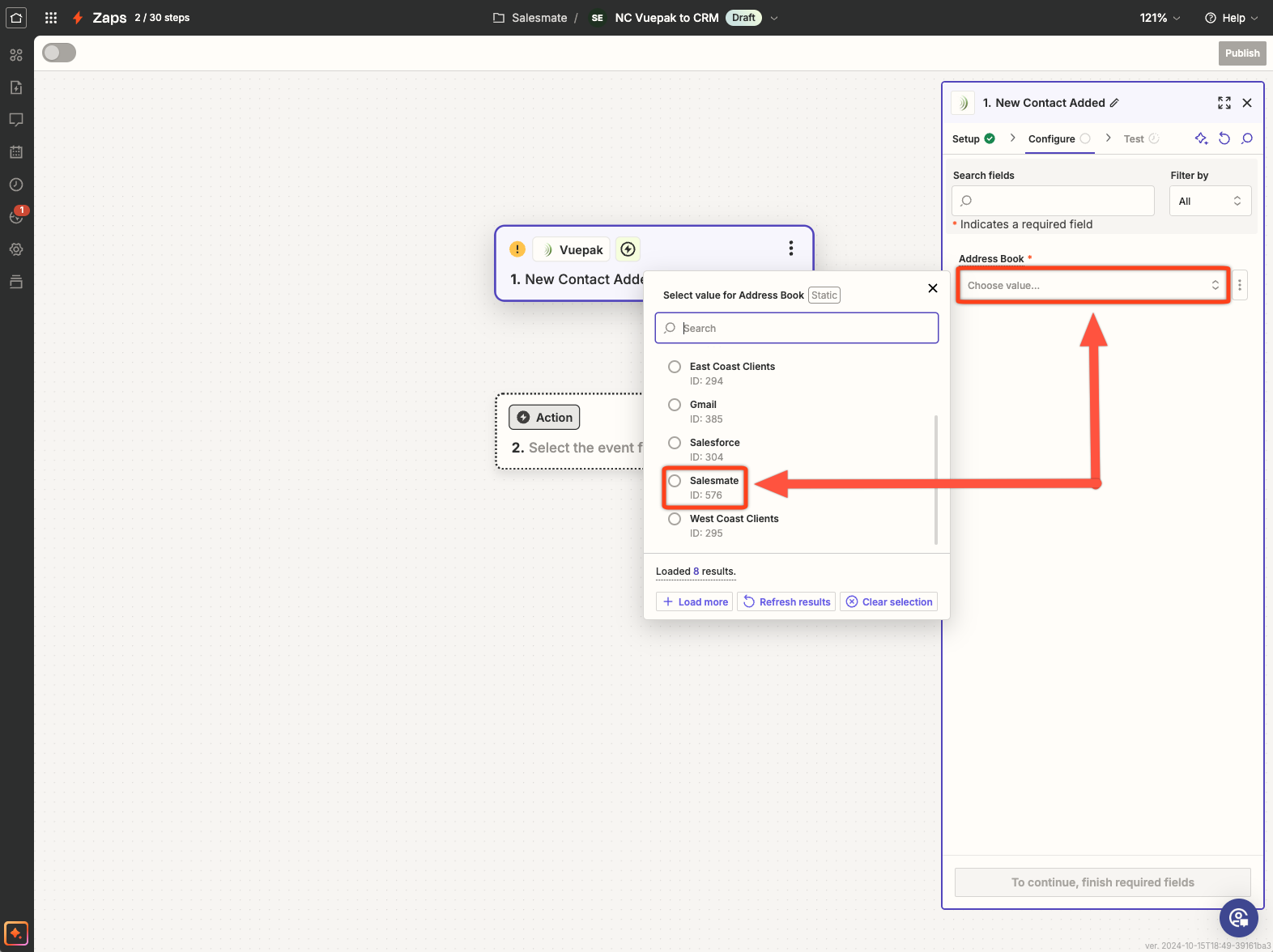Click the Vuepak app chip on step 1
Image resolution: width=1273 pixels, height=952 pixels.
[x=572, y=250]
